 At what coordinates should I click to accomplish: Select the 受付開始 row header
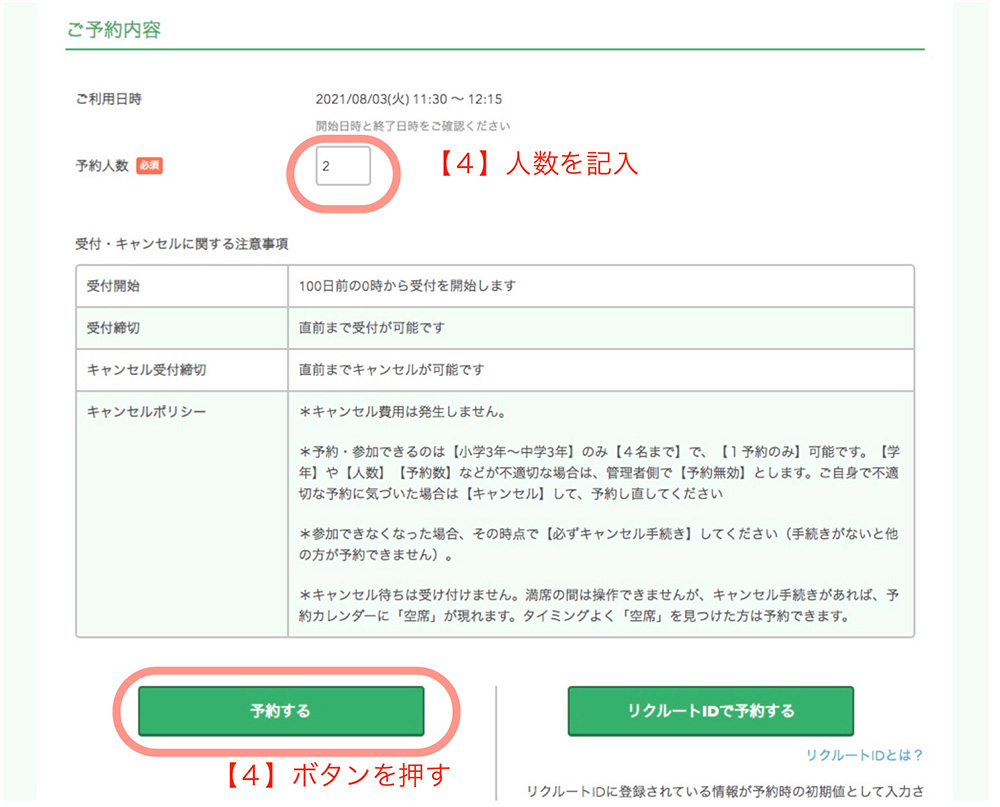point(114,285)
